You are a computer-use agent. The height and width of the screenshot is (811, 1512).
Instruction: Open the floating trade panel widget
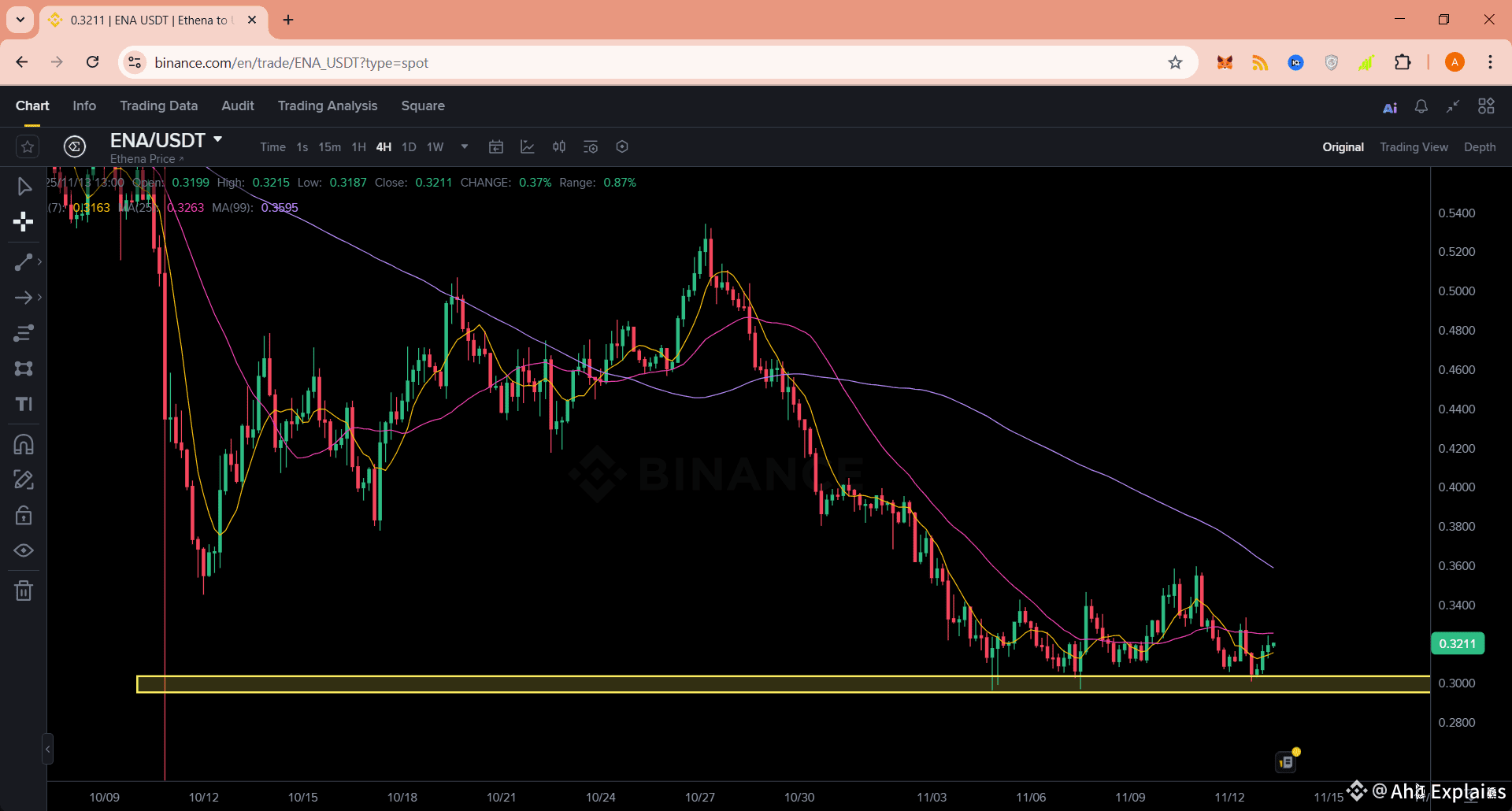pos(1287,761)
